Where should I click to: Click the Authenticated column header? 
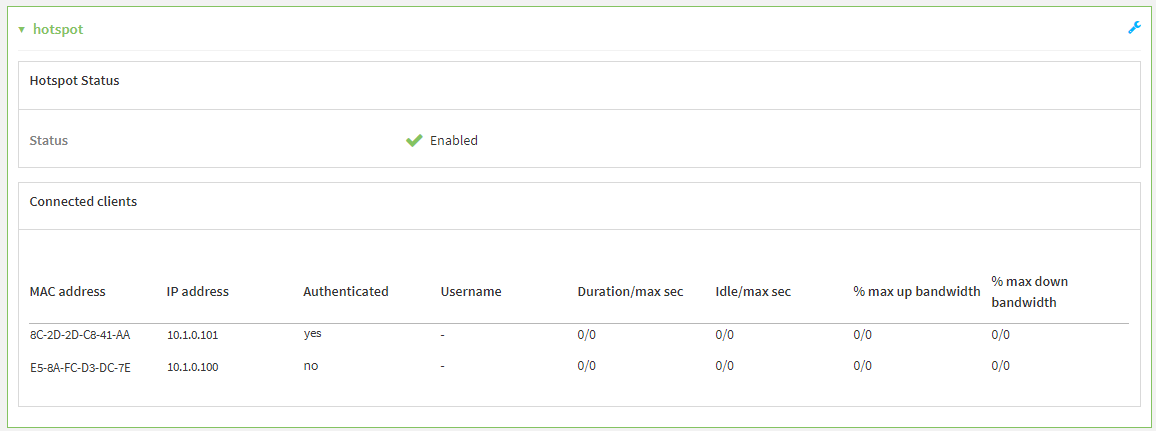pos(346,292)
